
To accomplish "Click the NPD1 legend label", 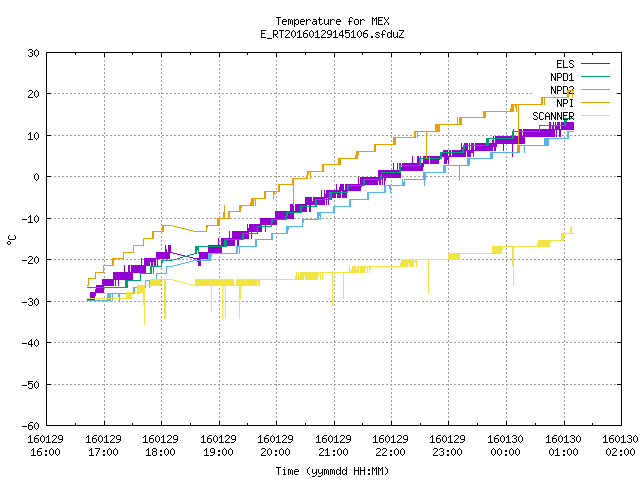I will point(562,77).
